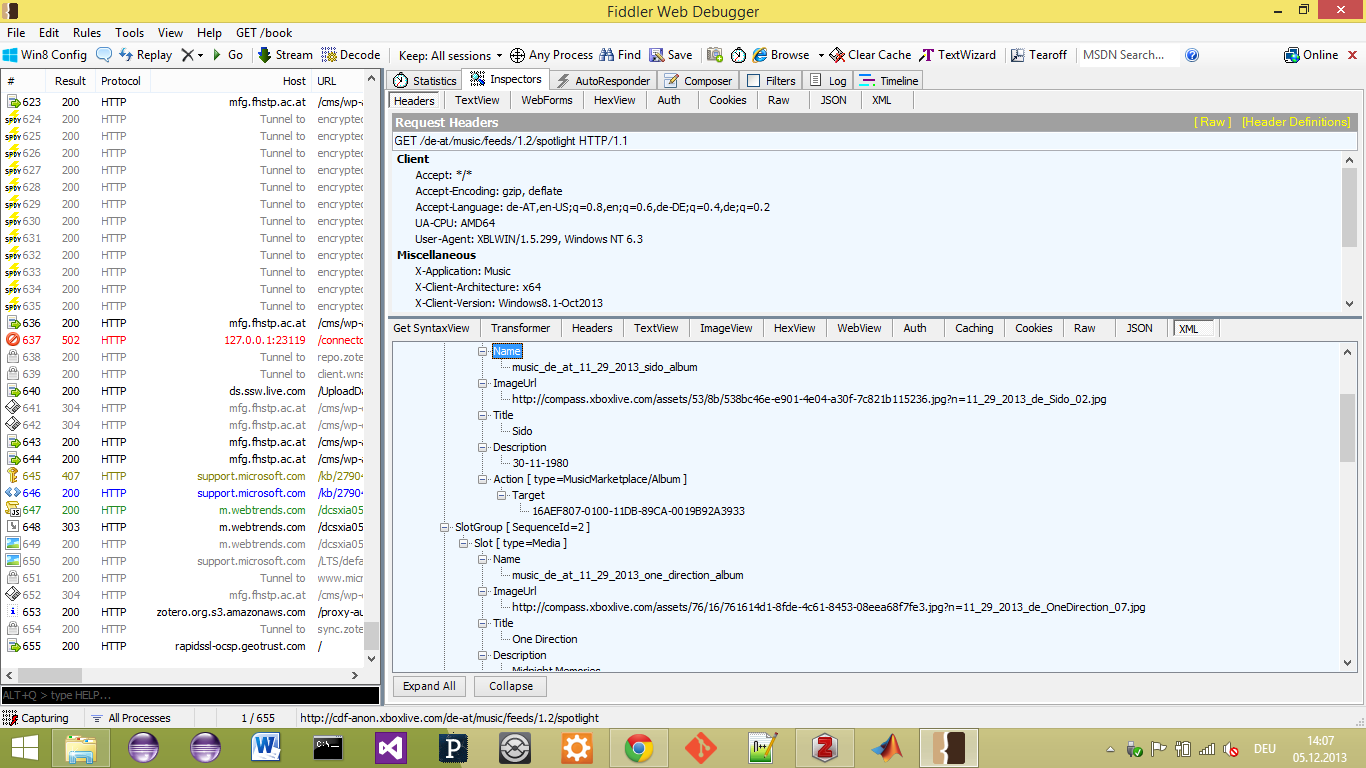This screenshot has height=768, width=1366.
Task: Click the camera screenshot icon
Action: 715,55
